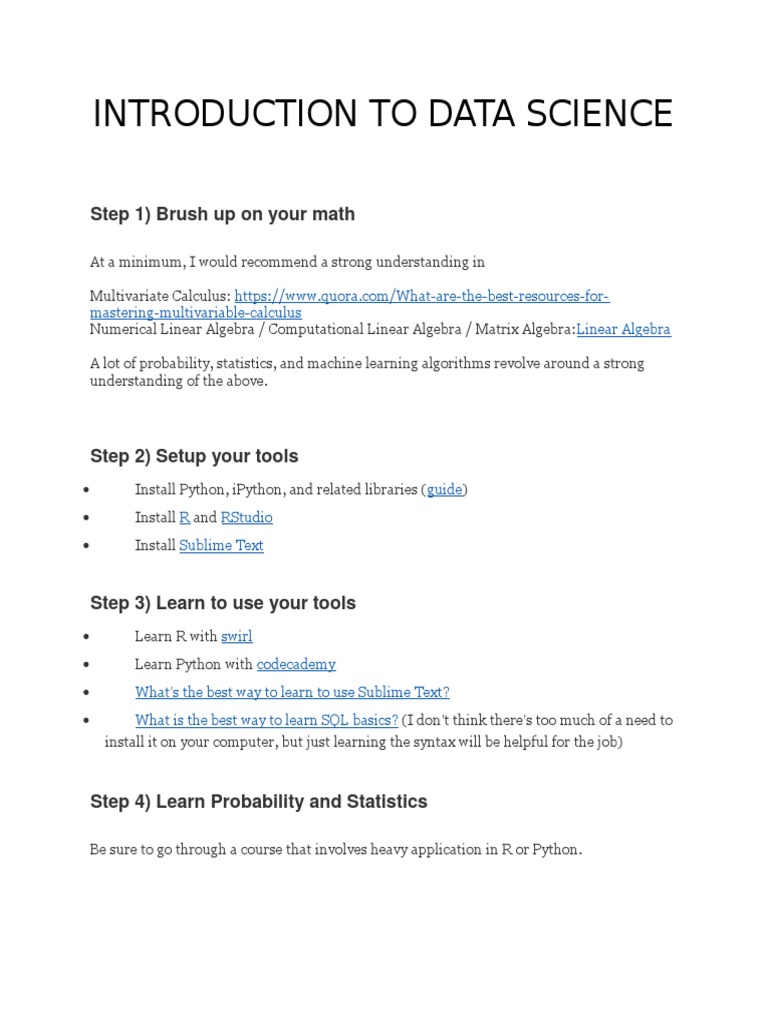Screen dimensions: 768x1024
Task: Click the Step 2 Setup your tools heading
Action: [x=194, y=456]
